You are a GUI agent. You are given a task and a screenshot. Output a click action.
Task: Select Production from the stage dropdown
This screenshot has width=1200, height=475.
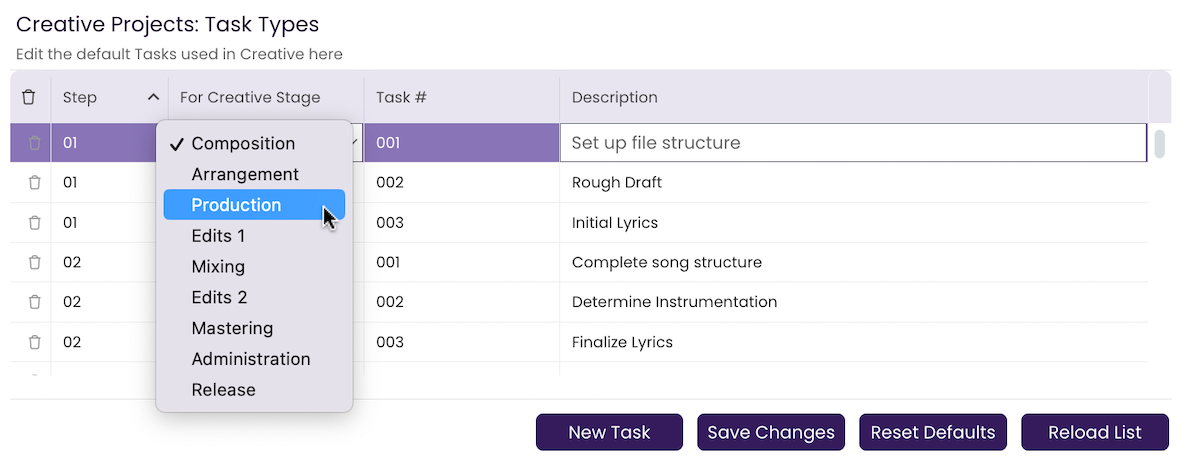pos(254,205)
